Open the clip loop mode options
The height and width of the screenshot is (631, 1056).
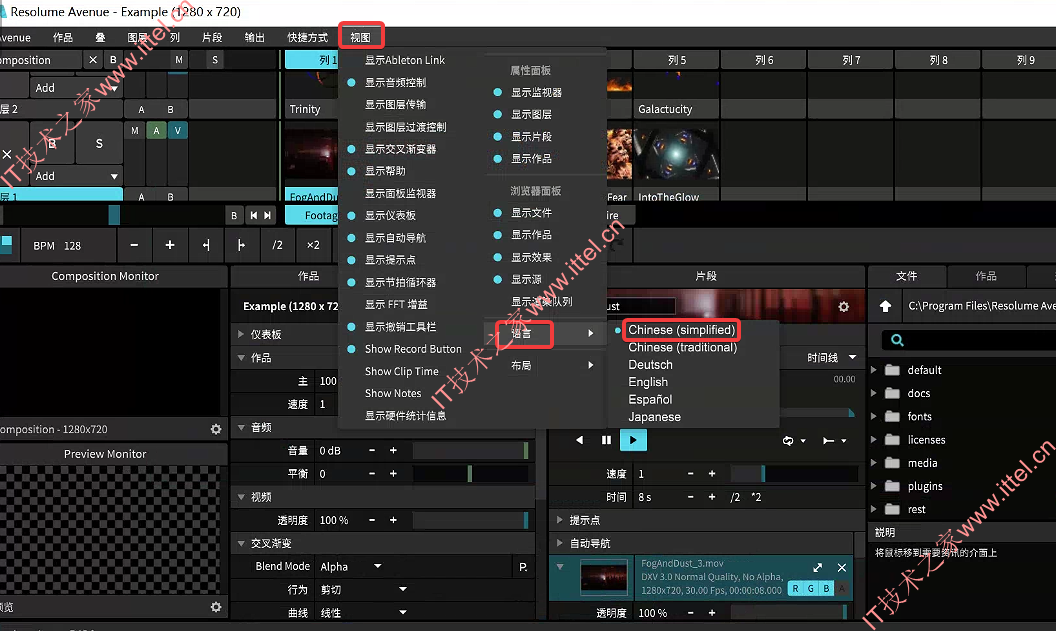point(794,440)
